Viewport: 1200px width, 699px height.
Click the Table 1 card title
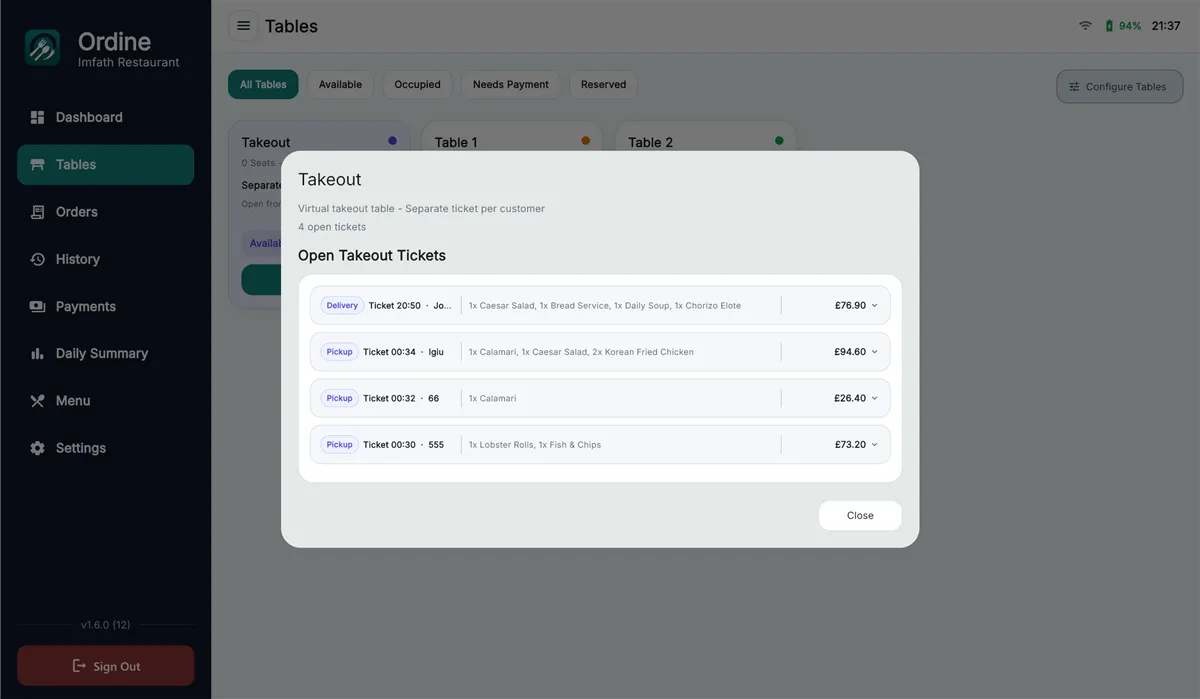[456, 143]
